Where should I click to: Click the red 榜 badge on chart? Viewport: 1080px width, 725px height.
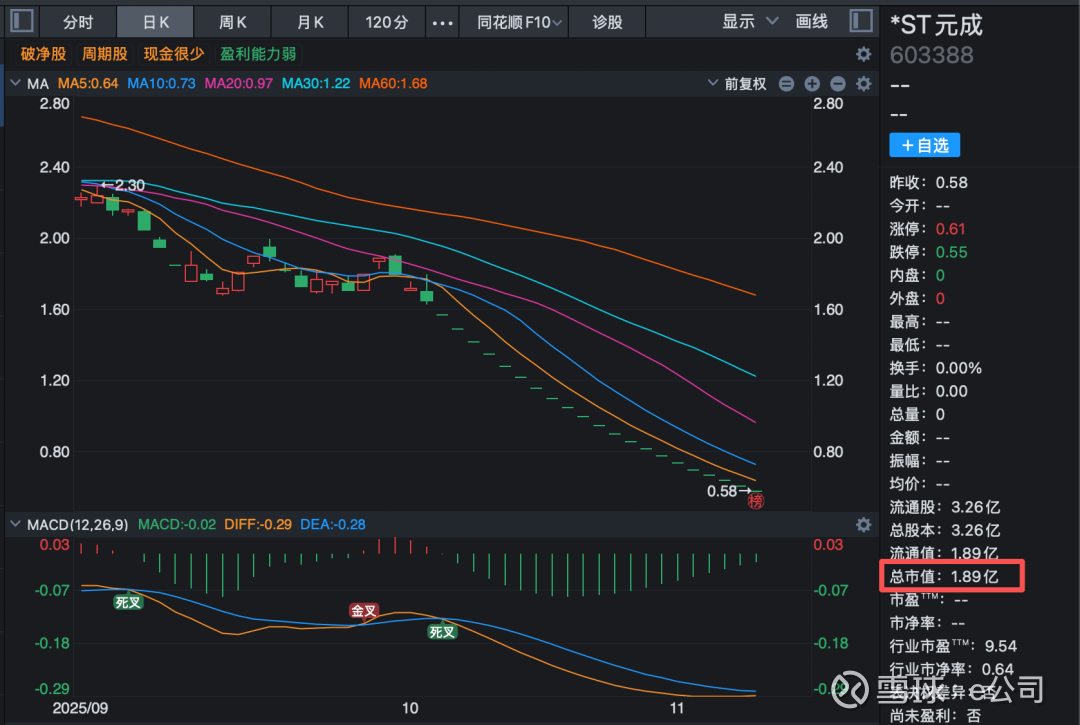point(756,501)
